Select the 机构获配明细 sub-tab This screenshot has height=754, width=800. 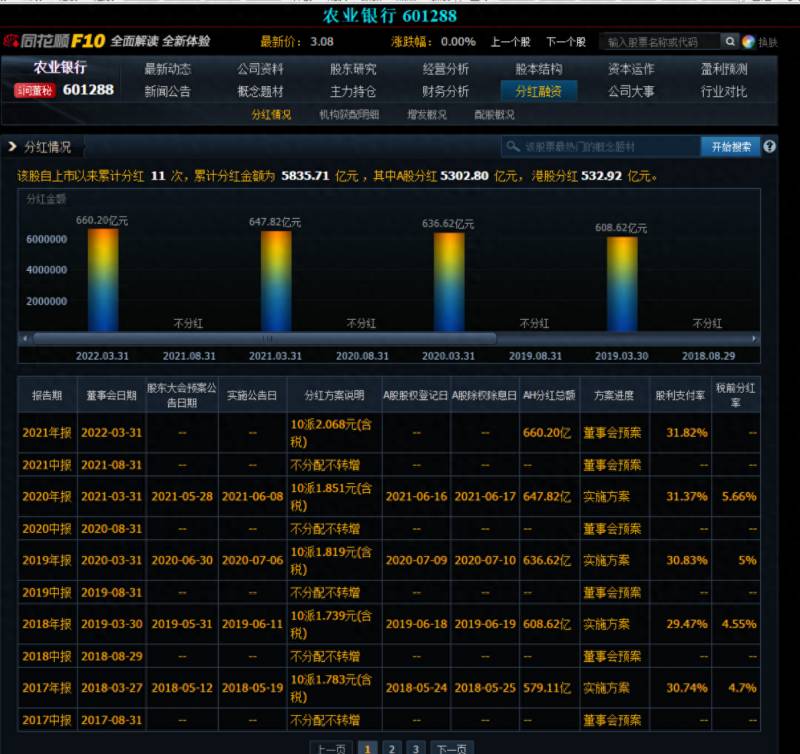pos(349,115)
